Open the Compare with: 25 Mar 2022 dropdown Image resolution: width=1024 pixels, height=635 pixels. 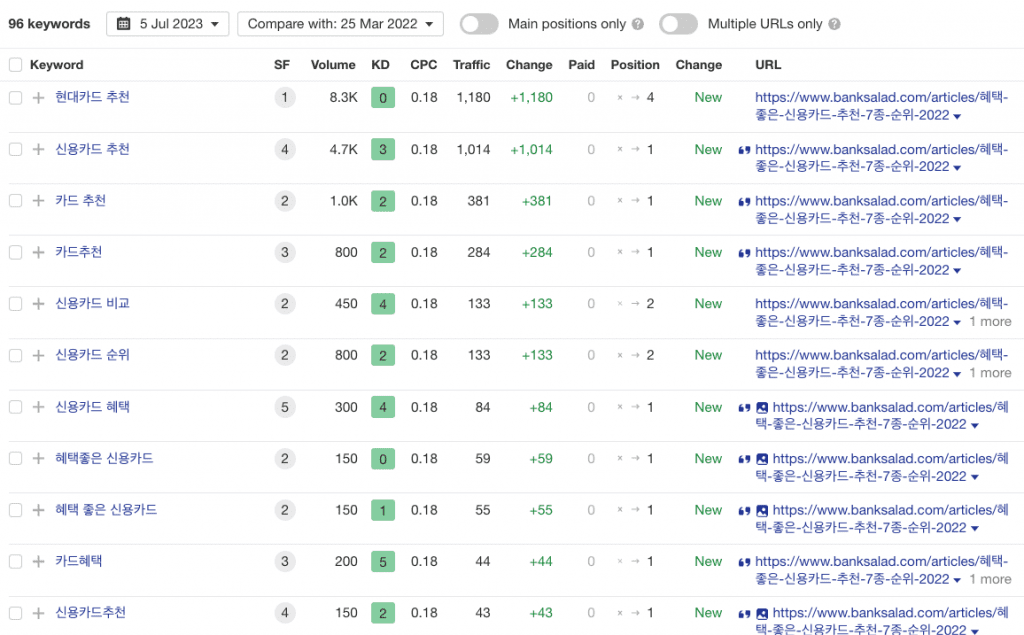pos(340,24)
